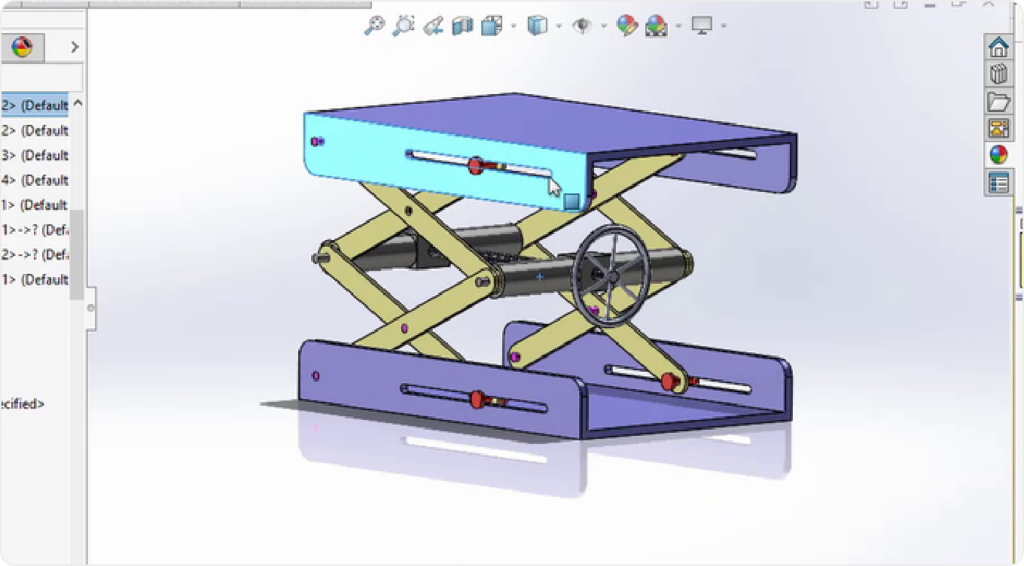Open the Hide/Show Items eye dropdown
The height and width of the screenshot is (566, 1024).
pos(603,26)
